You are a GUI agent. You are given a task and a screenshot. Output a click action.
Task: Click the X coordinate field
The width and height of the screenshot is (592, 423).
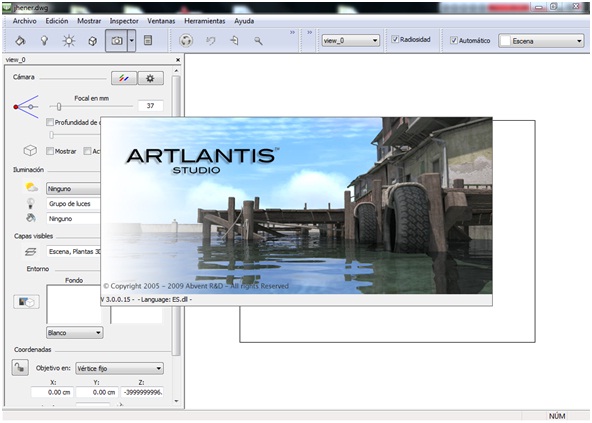52,392
